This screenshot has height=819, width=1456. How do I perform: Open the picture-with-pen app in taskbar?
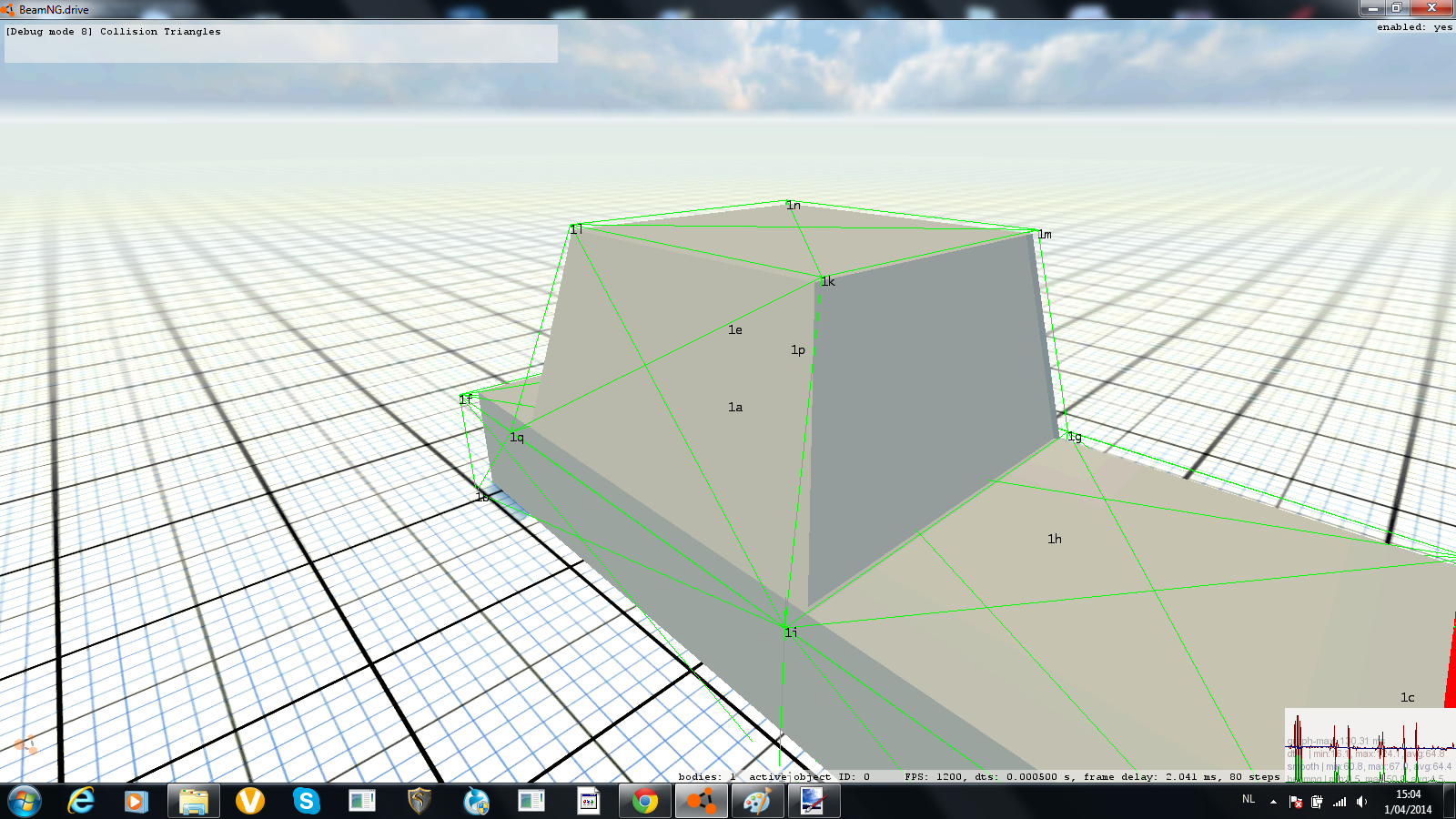[813, 802]
